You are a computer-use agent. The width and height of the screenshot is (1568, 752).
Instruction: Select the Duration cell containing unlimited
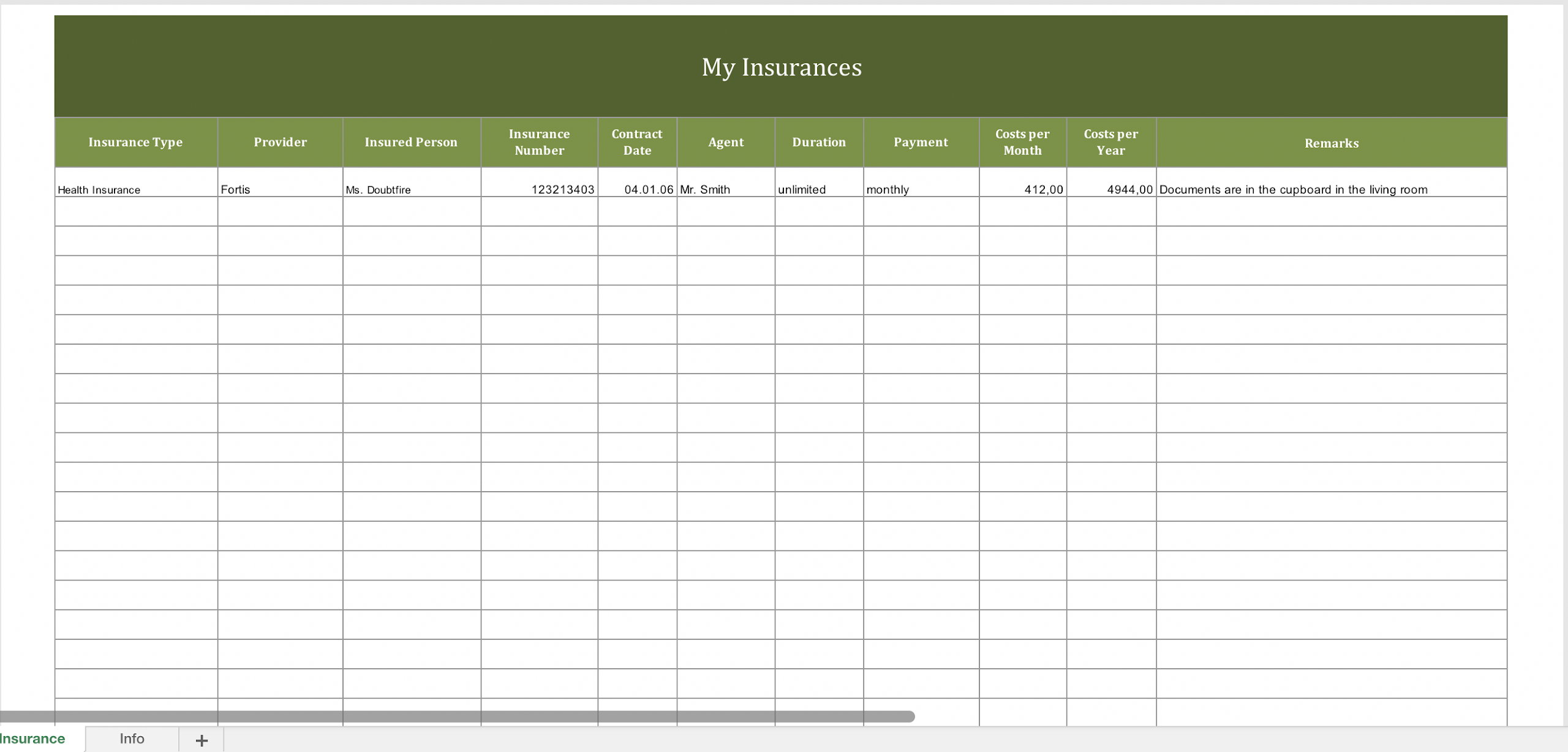(x=819, y=189)
